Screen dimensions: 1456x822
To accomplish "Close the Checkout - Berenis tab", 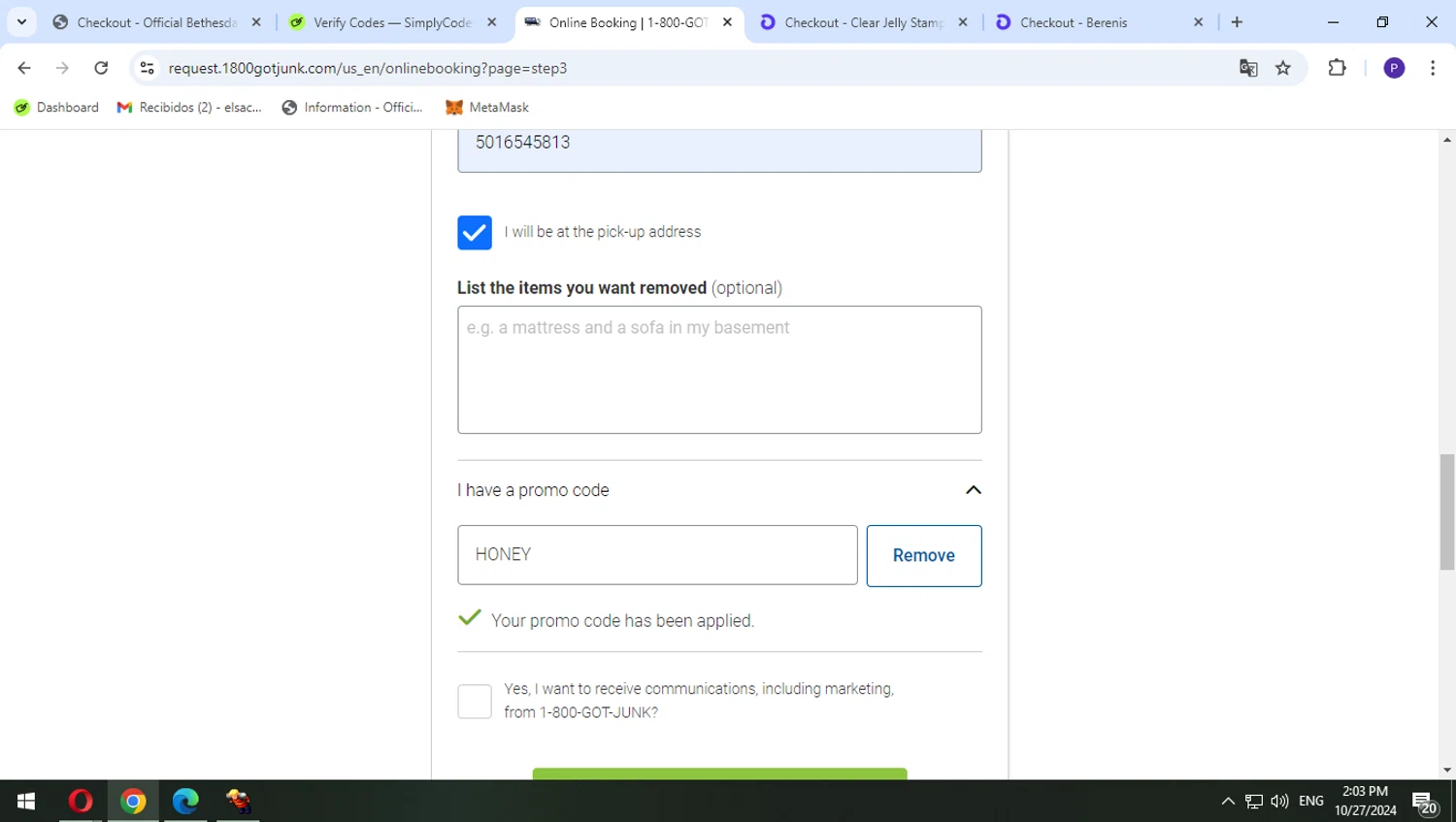I will coord(1199,22).
